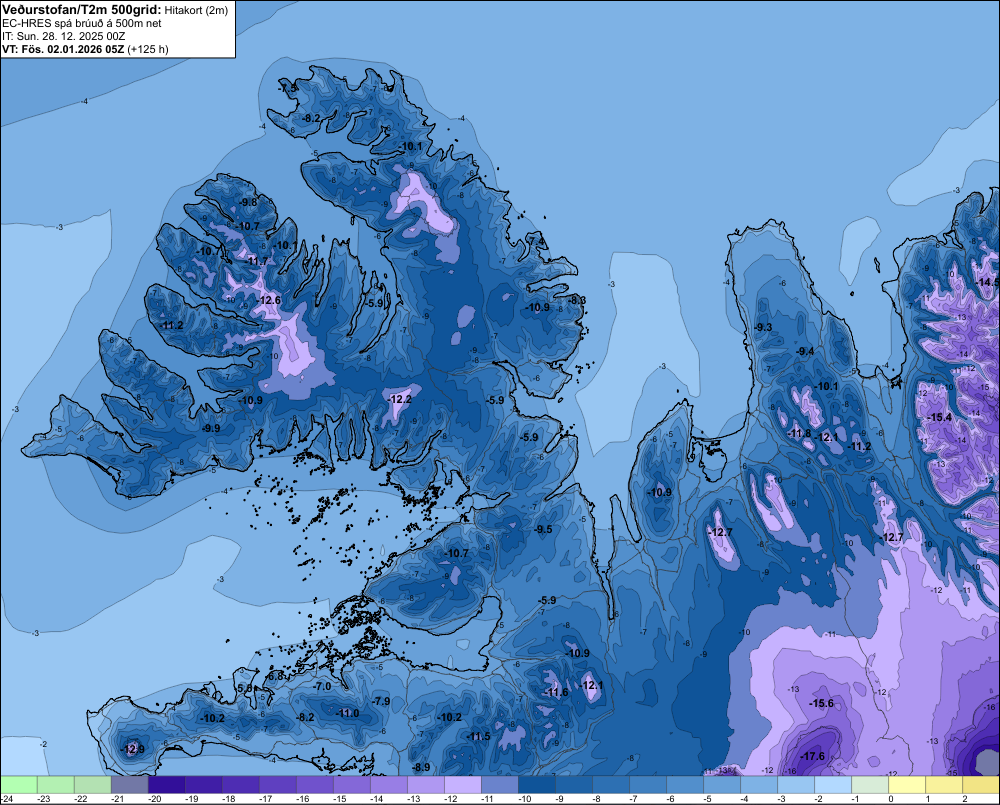Click the '-24' label in the legend
Image resolution: width=1000 pixels, height=805 pixels.
click(x=7, y=799)
